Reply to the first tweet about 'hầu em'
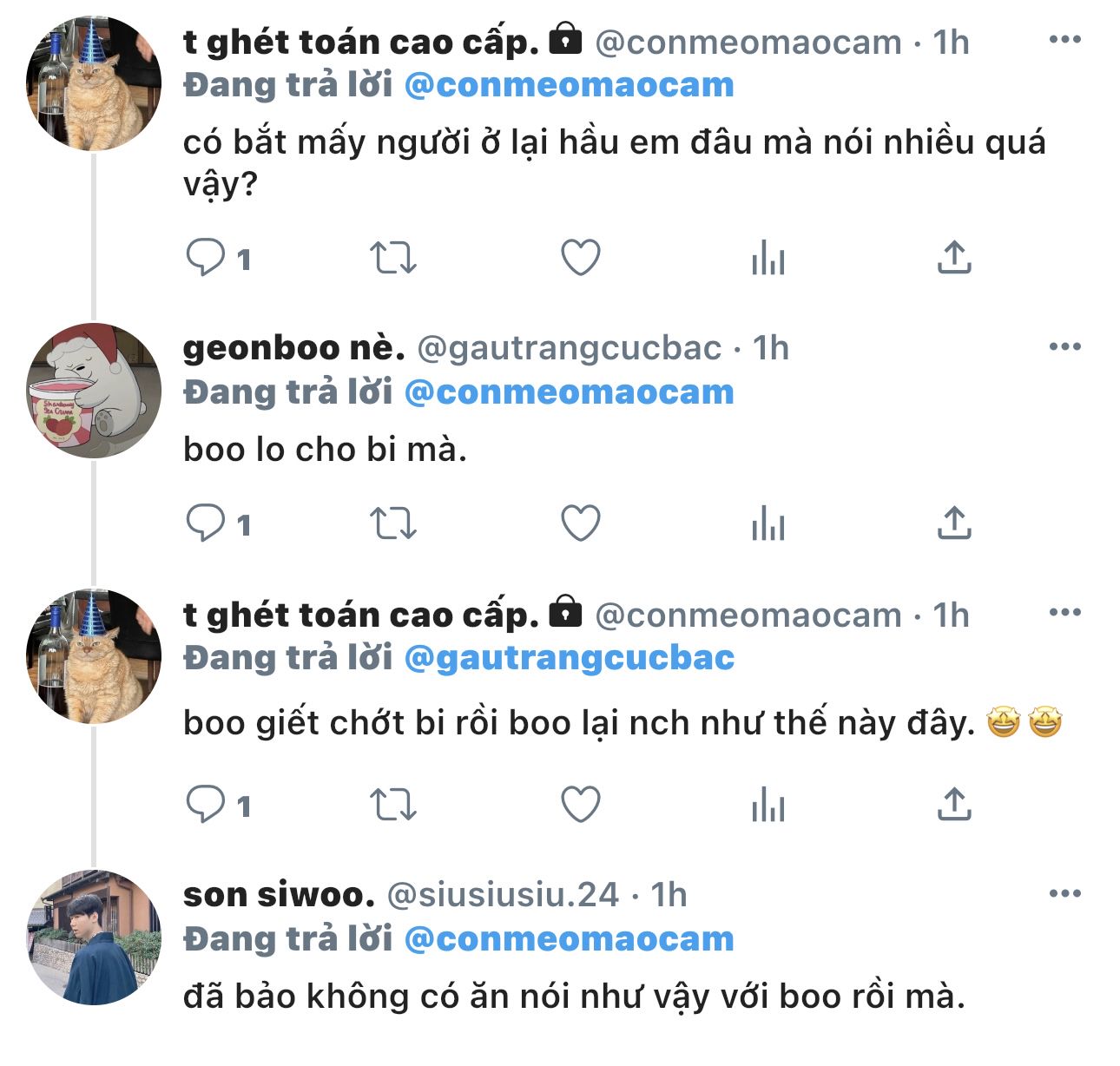Screen dimensions: 1120x1066 pyautogui.click(x=207, y=258)
